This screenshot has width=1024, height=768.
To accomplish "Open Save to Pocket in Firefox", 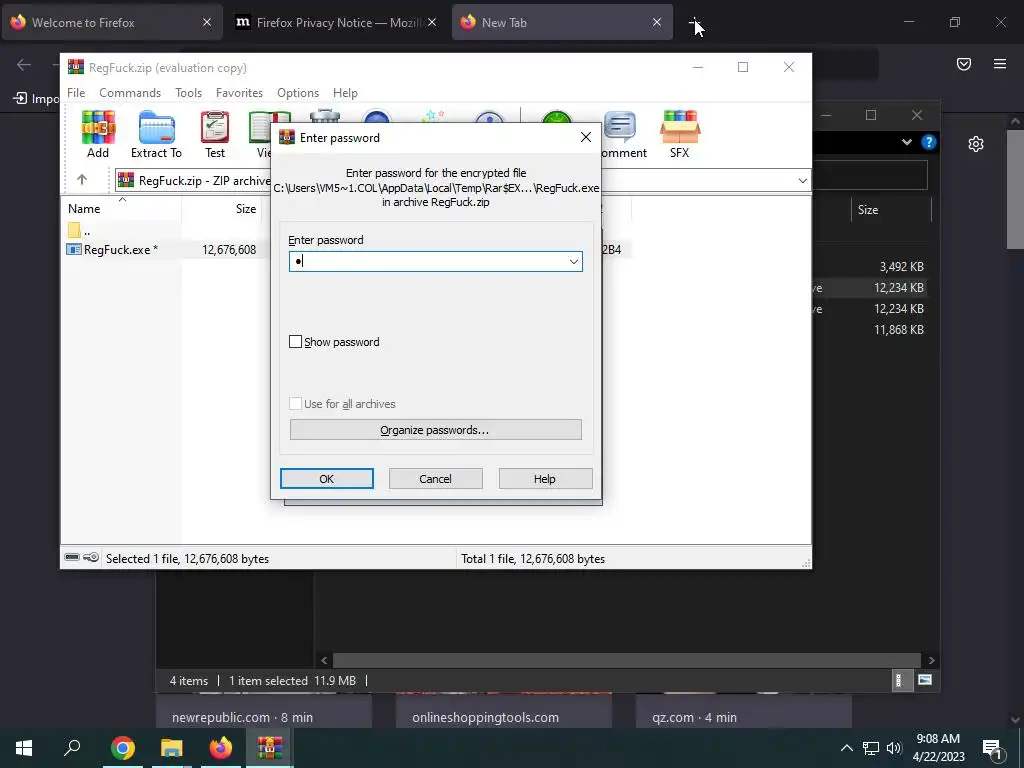I will point(964,63).
